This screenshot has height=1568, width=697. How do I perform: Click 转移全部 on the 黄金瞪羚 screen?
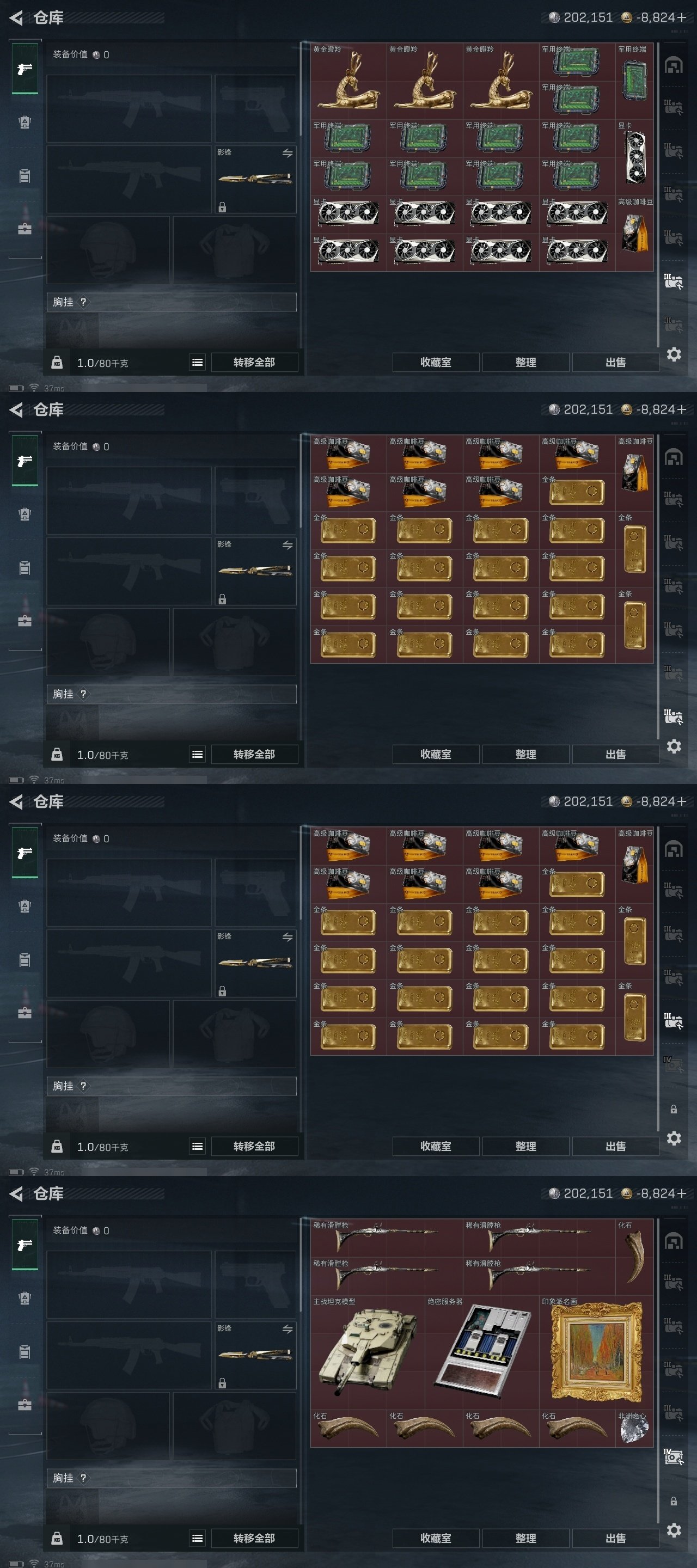click(x=254, y=362)
